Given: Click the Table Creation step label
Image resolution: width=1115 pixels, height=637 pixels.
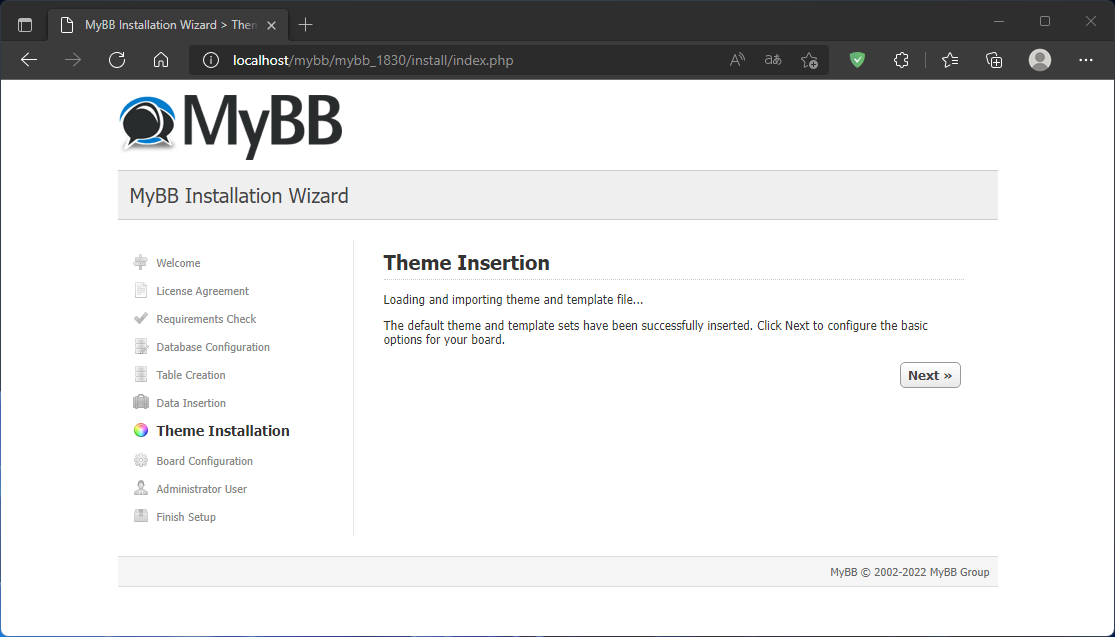Looking at the screenshot, I should pos(191,375).
